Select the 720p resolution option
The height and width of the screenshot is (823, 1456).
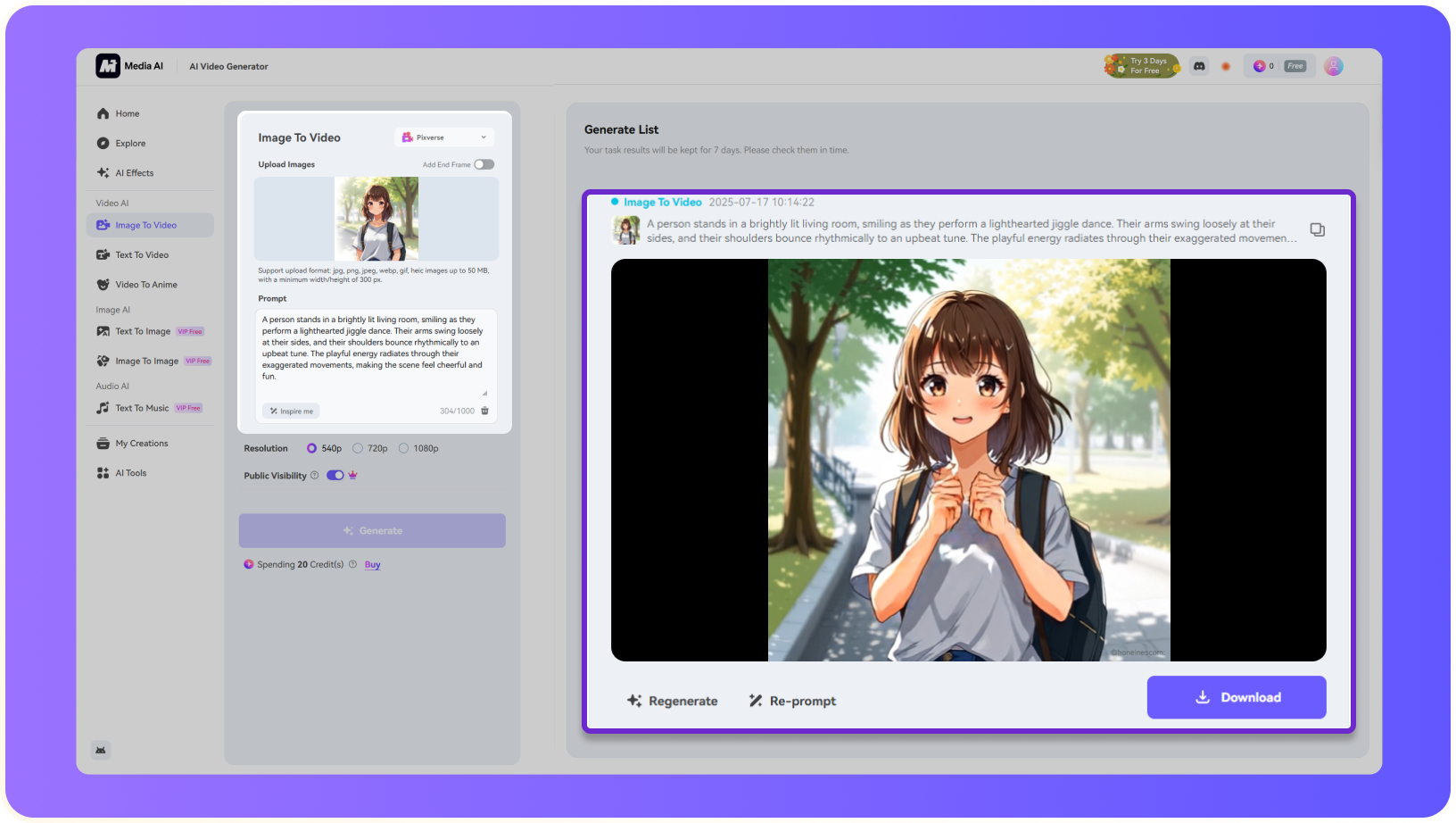370,448
